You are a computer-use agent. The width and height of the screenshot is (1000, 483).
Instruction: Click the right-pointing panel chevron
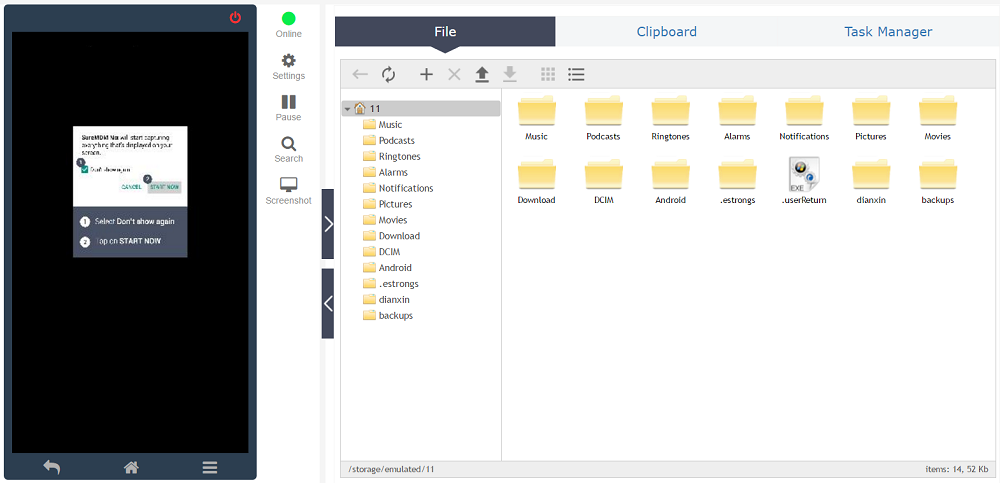[328, 223]
